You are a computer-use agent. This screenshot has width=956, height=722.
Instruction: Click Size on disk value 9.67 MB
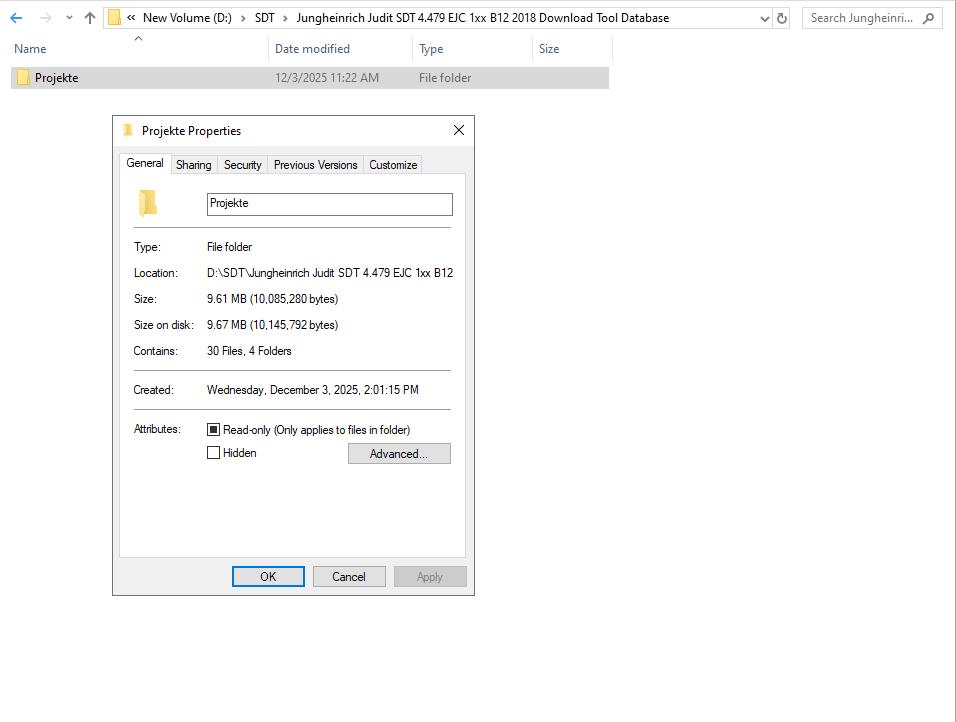pyautogui.click(x=273, y=325)
